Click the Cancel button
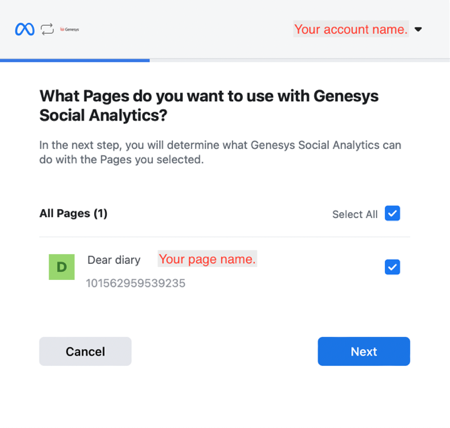This screenshot has width=450, height=428. tap(85, 351)
